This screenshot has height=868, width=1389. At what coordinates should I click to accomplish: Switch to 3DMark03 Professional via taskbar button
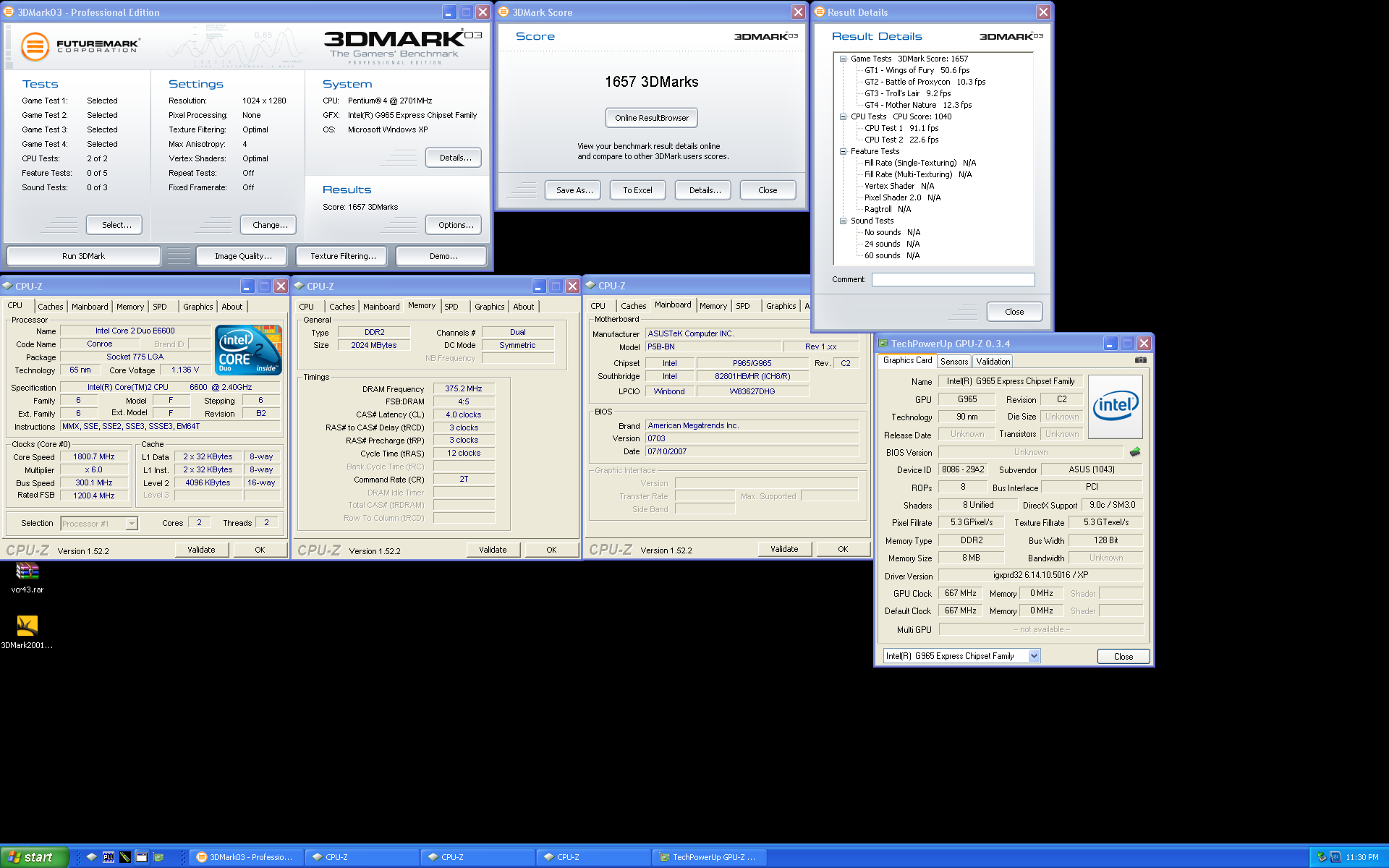[246, 857]
